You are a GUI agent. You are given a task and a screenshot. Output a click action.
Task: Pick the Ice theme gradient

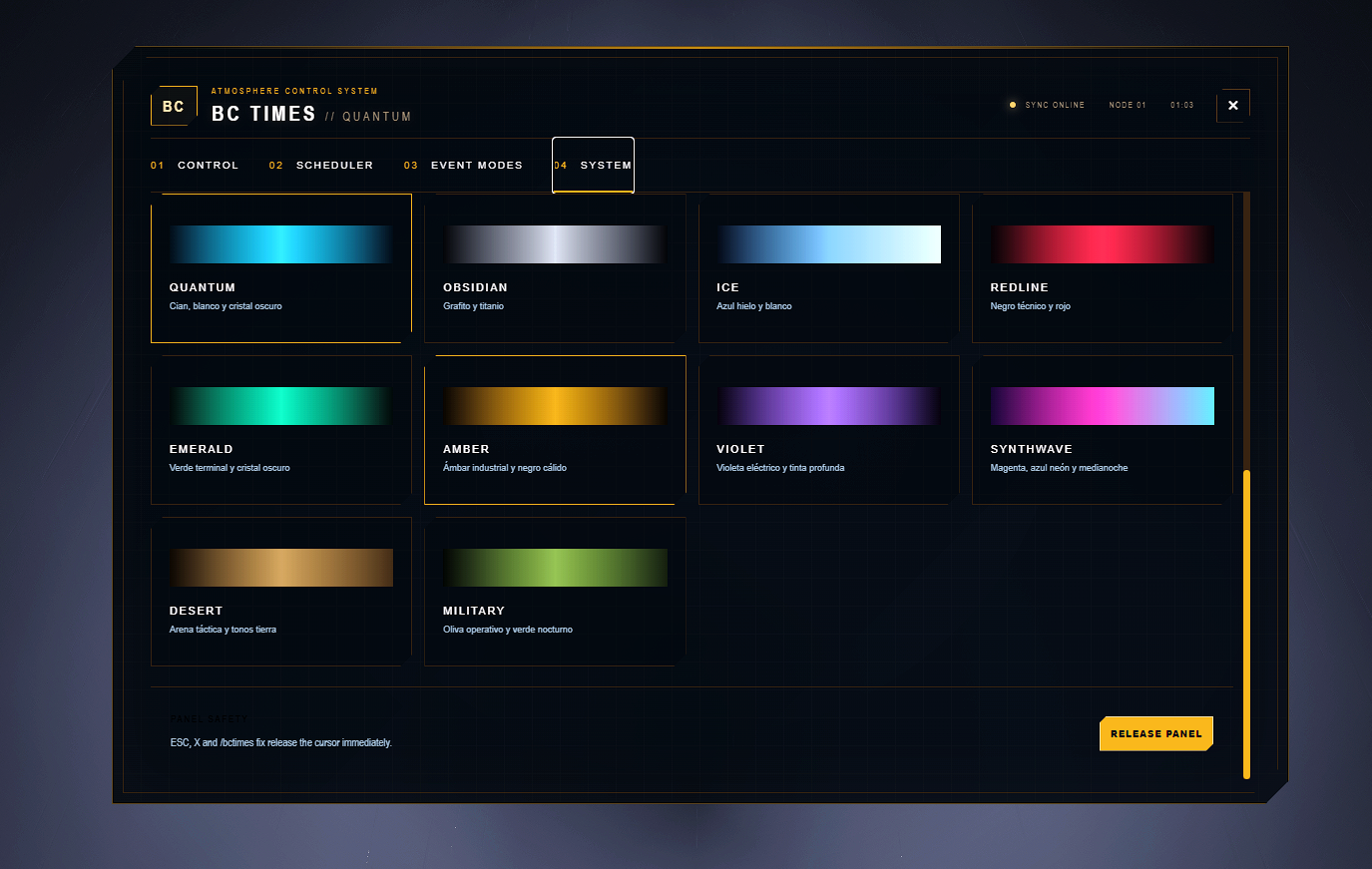pyautogui.click(x=828, y=244)
